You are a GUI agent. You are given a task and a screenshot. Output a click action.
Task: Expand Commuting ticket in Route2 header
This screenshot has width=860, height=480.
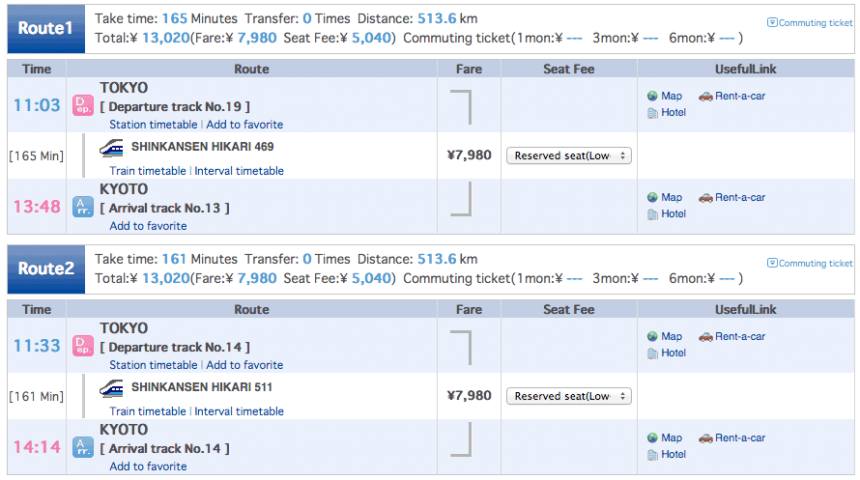[x=809, y=263]
